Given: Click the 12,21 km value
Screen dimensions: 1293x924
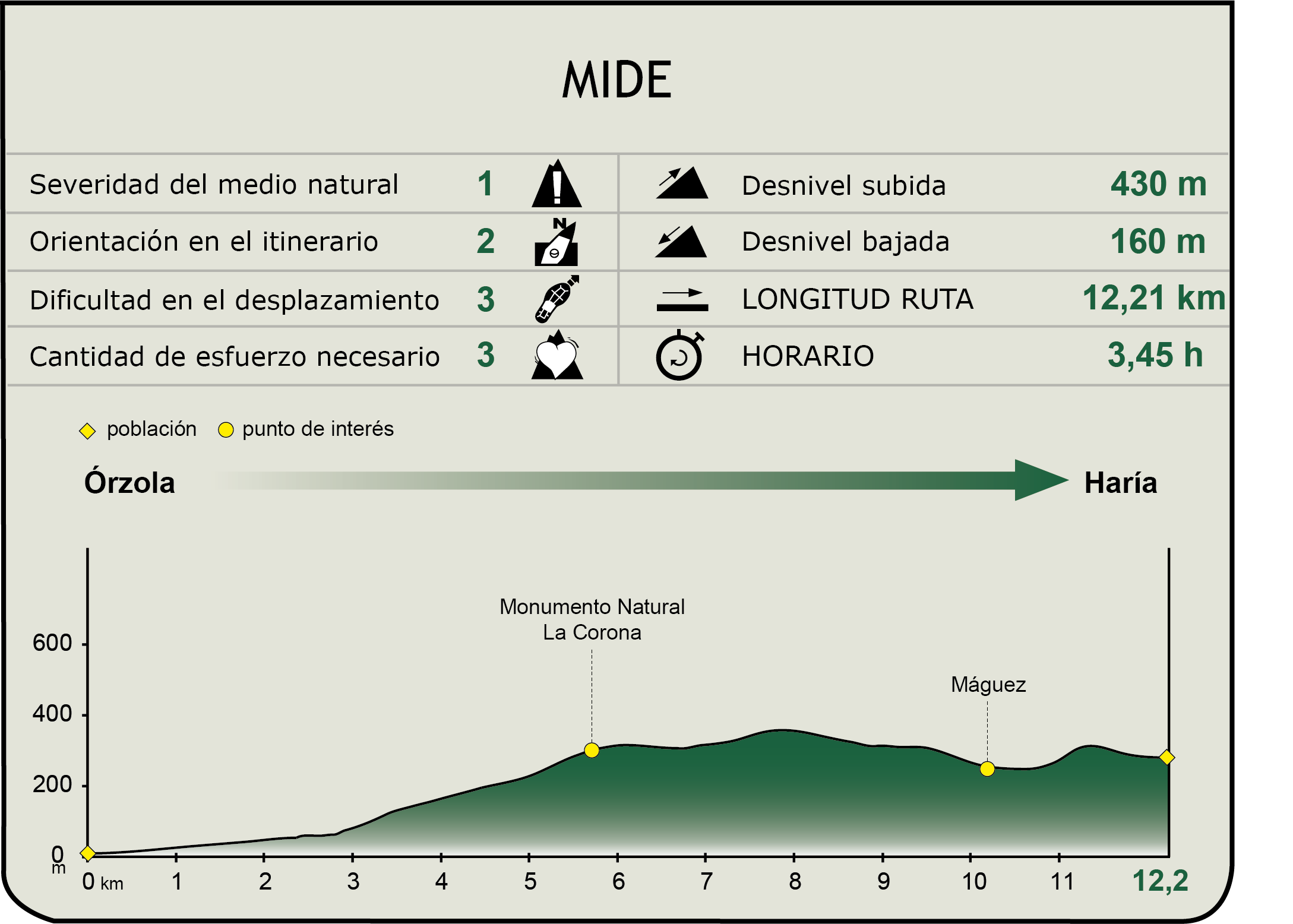Looking at the screenshot, I should 1154,298.
